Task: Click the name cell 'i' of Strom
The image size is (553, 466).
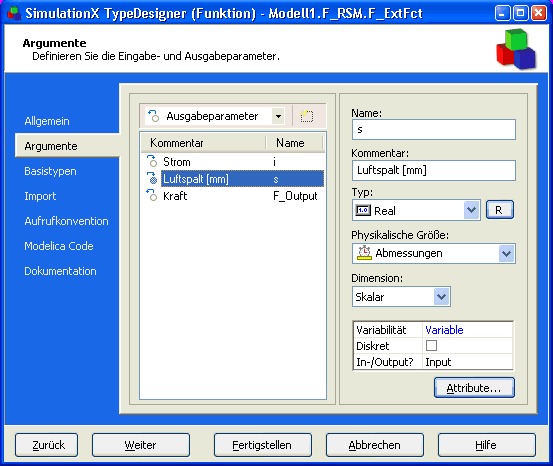Action: [x=274, y=162]
